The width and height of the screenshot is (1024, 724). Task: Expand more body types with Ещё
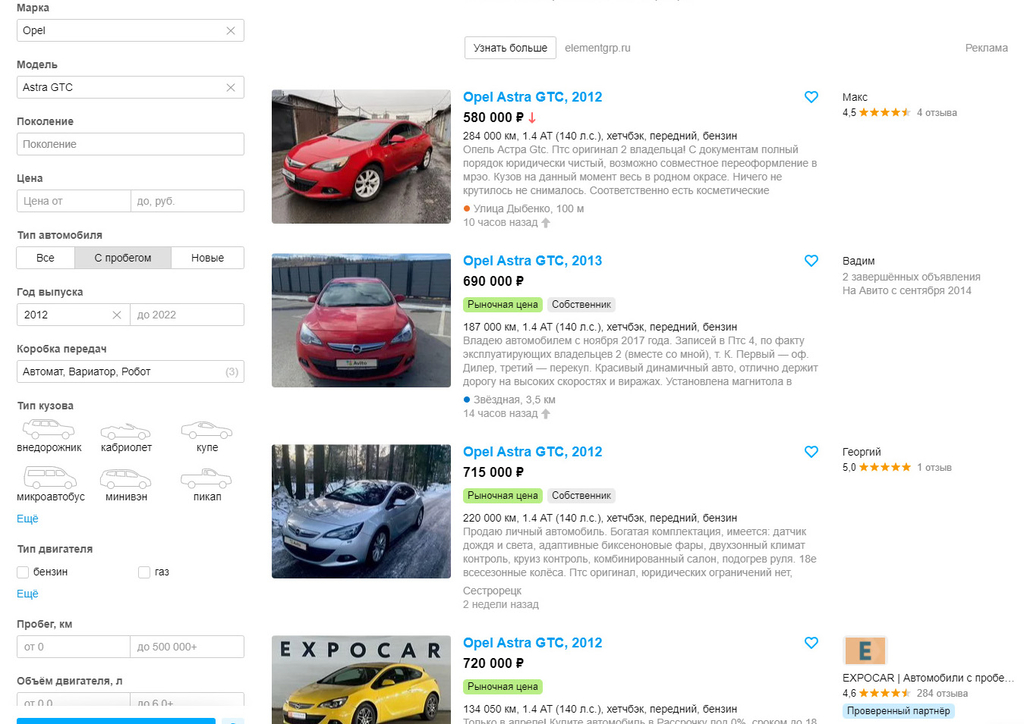[x=27, y=519]
